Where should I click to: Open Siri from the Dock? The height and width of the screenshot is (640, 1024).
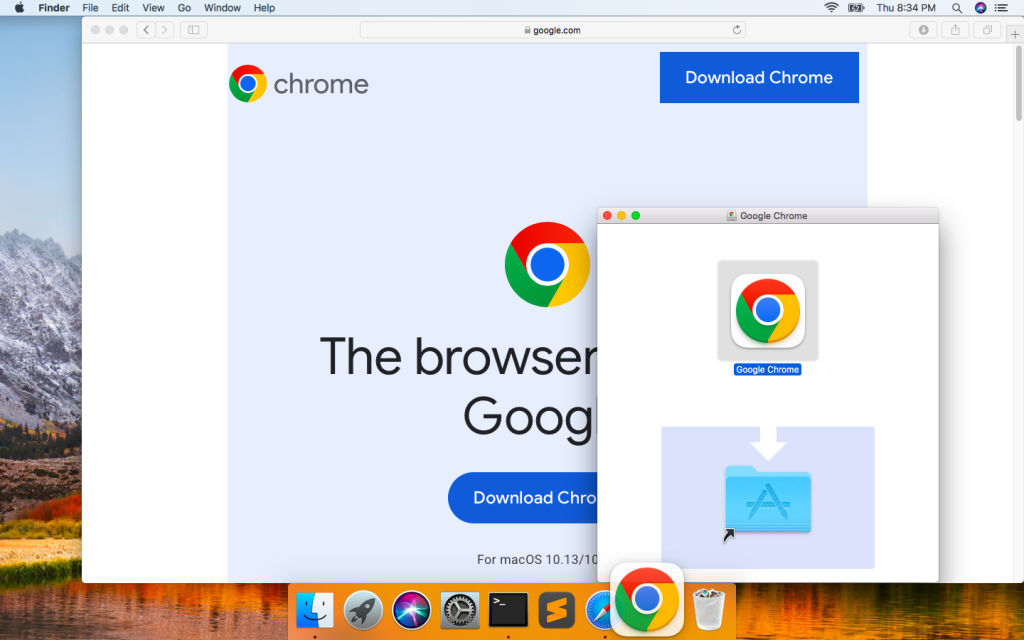[x=411, y=609]
